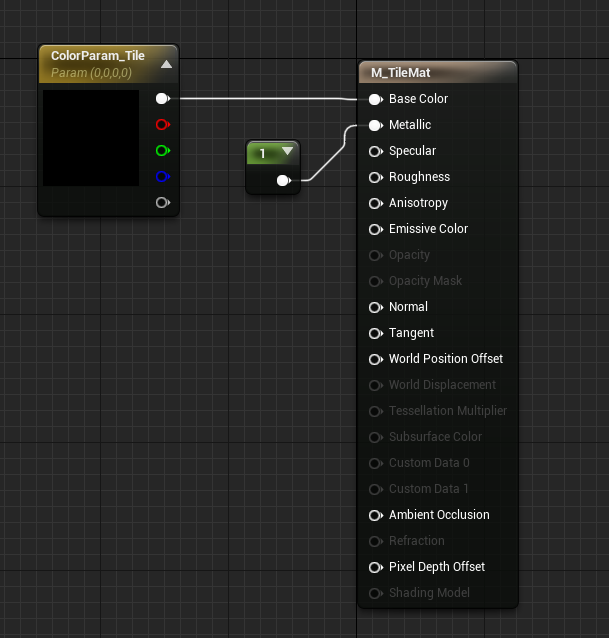
Task: Click the Pixel Depth Offset label
Action: (437, 567)
